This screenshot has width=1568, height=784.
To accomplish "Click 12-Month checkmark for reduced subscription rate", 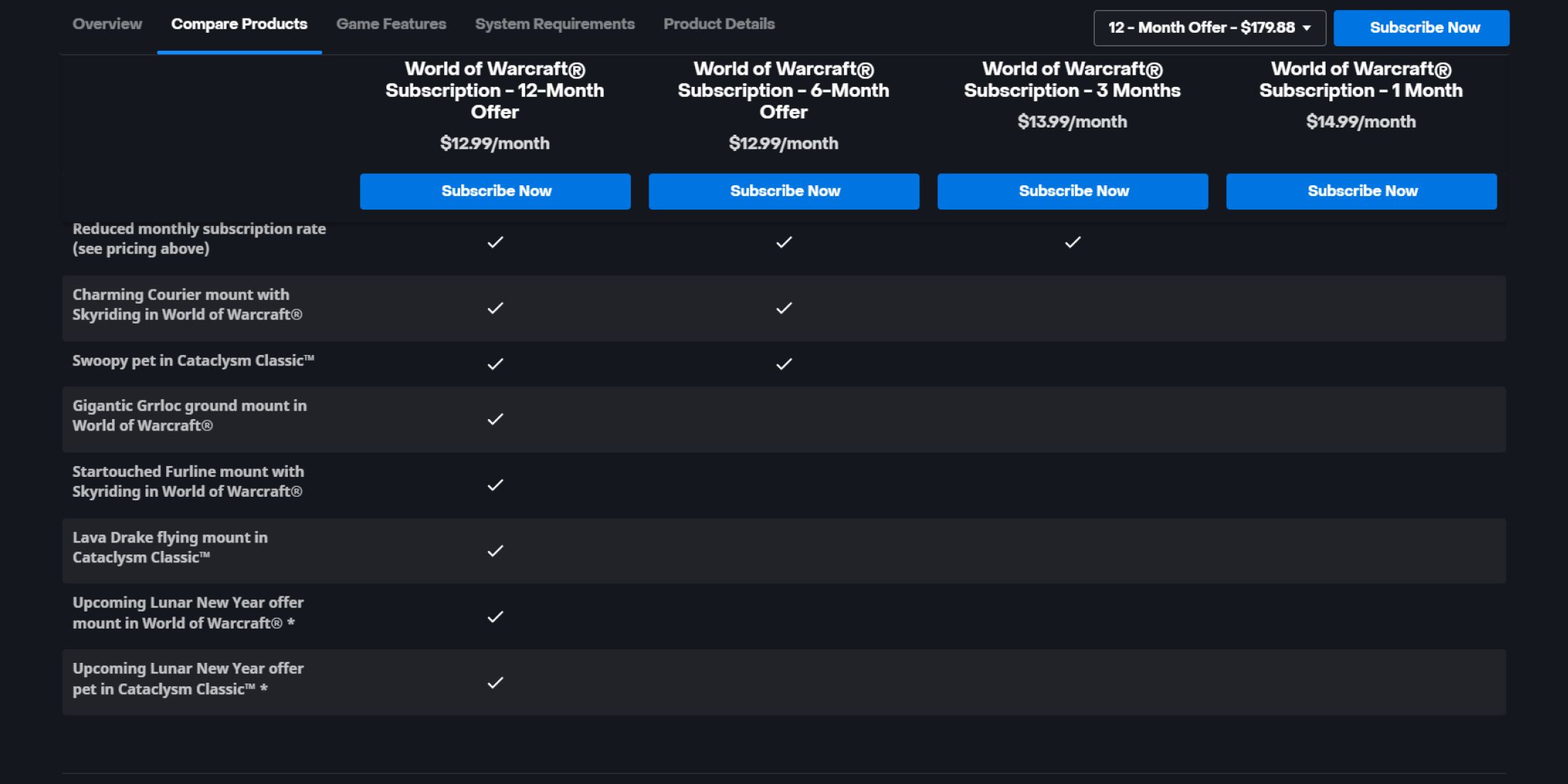I will pyautogui.click(x=495, y=242).
